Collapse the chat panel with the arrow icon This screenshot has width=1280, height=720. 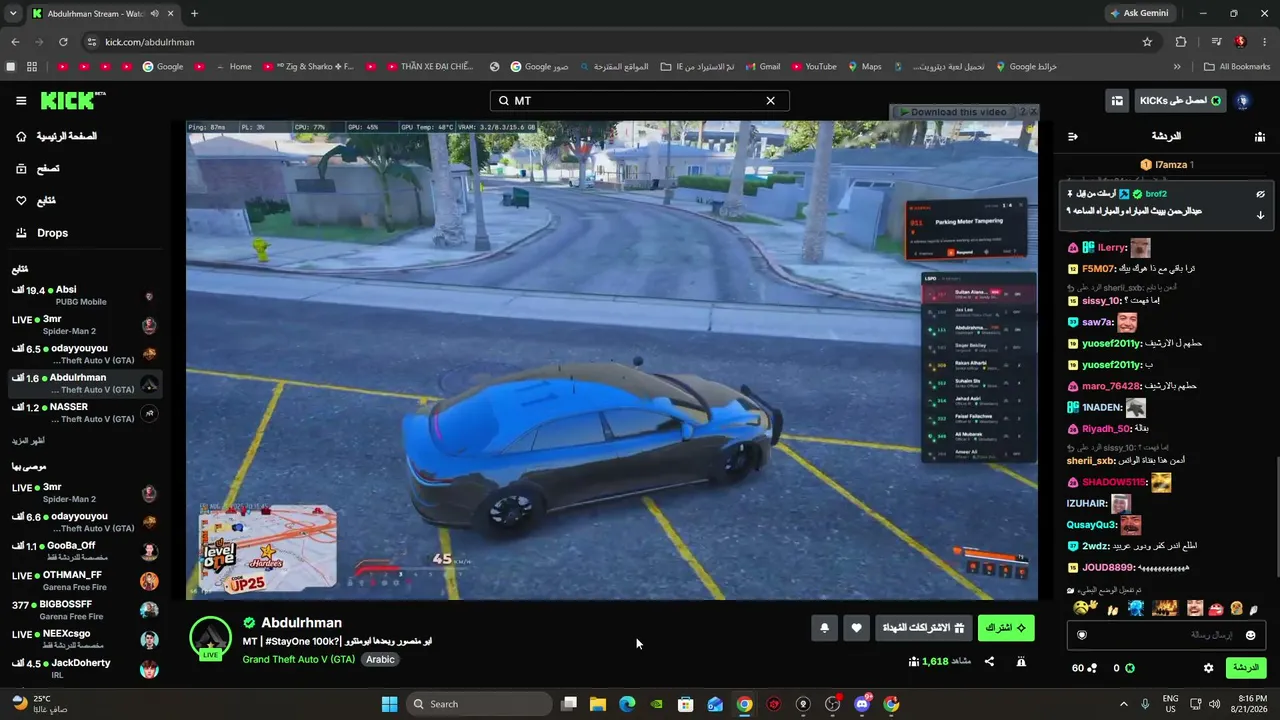tap(1073, 136)
